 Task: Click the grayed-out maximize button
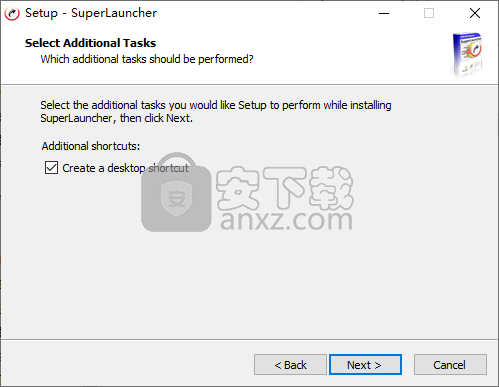point(429,13)
